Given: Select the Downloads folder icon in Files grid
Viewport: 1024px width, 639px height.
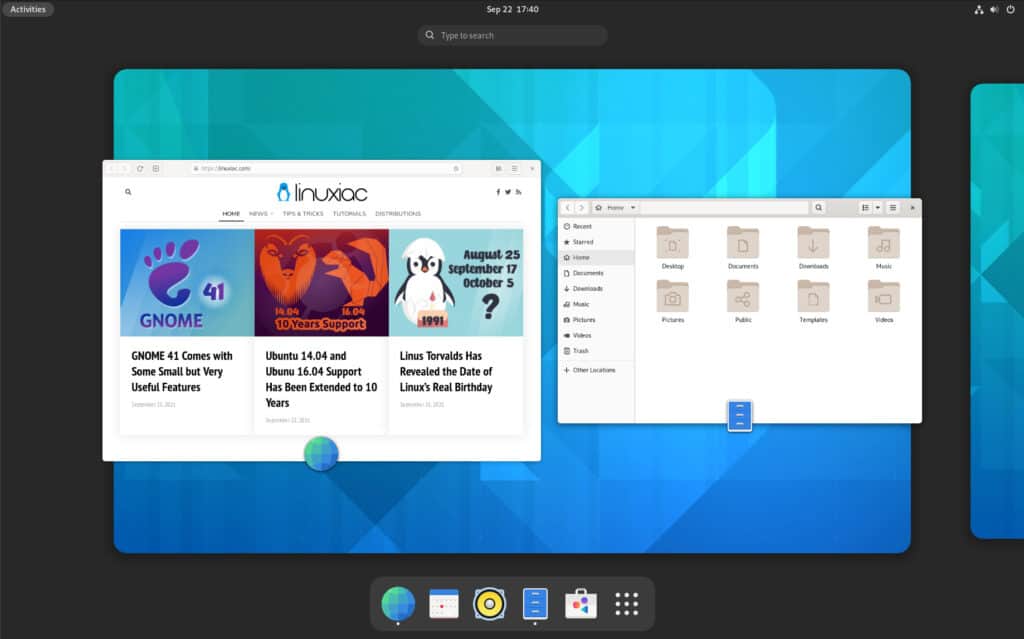Looking at the screenshot, I should 814,243.
